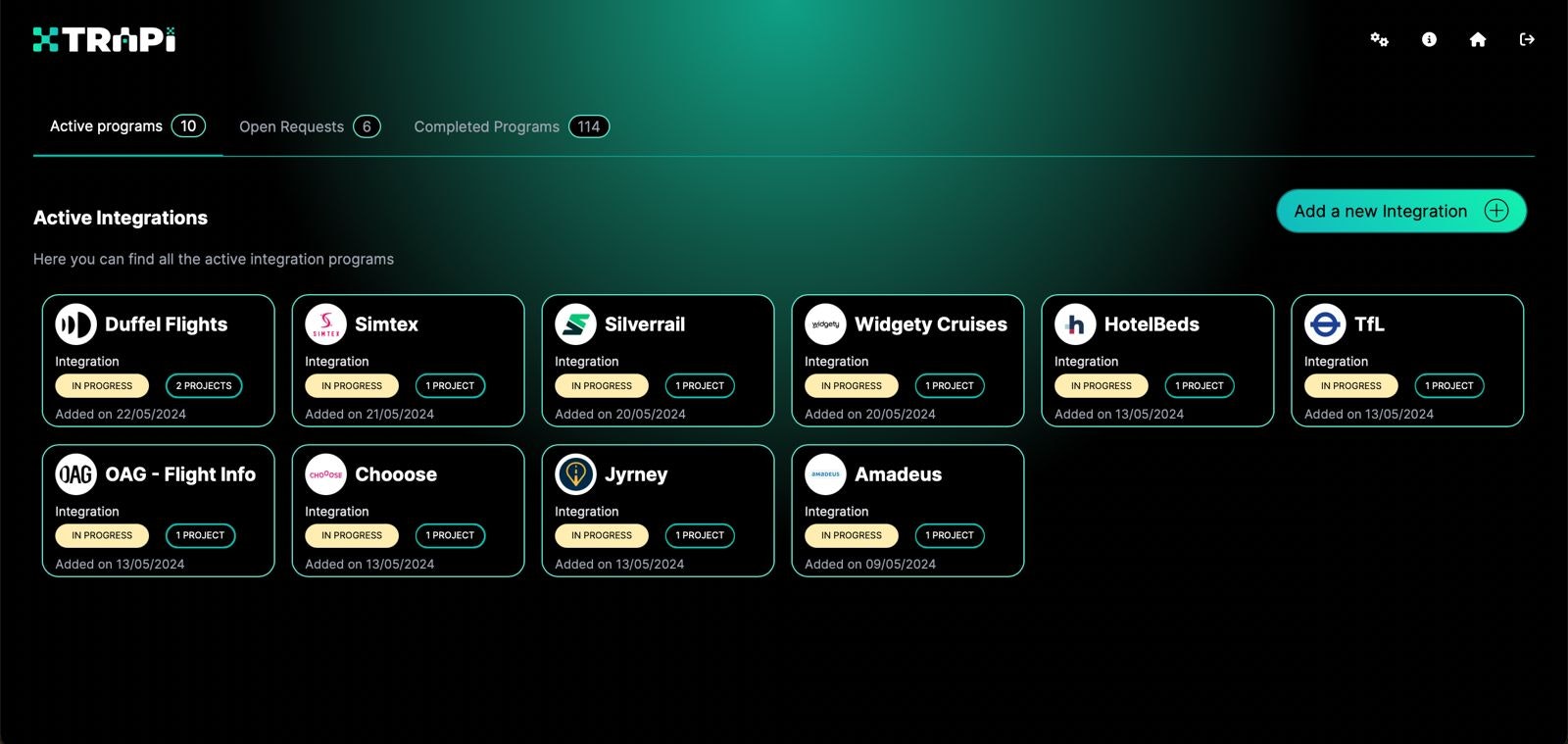1568x744 pixels.
Task: Click 'Here you can find all' description text
Action: (x=214, y=259)
